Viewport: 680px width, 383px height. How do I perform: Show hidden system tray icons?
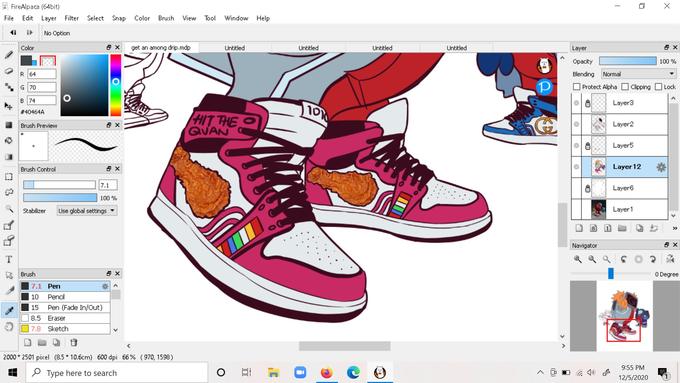tap(540, 372)
